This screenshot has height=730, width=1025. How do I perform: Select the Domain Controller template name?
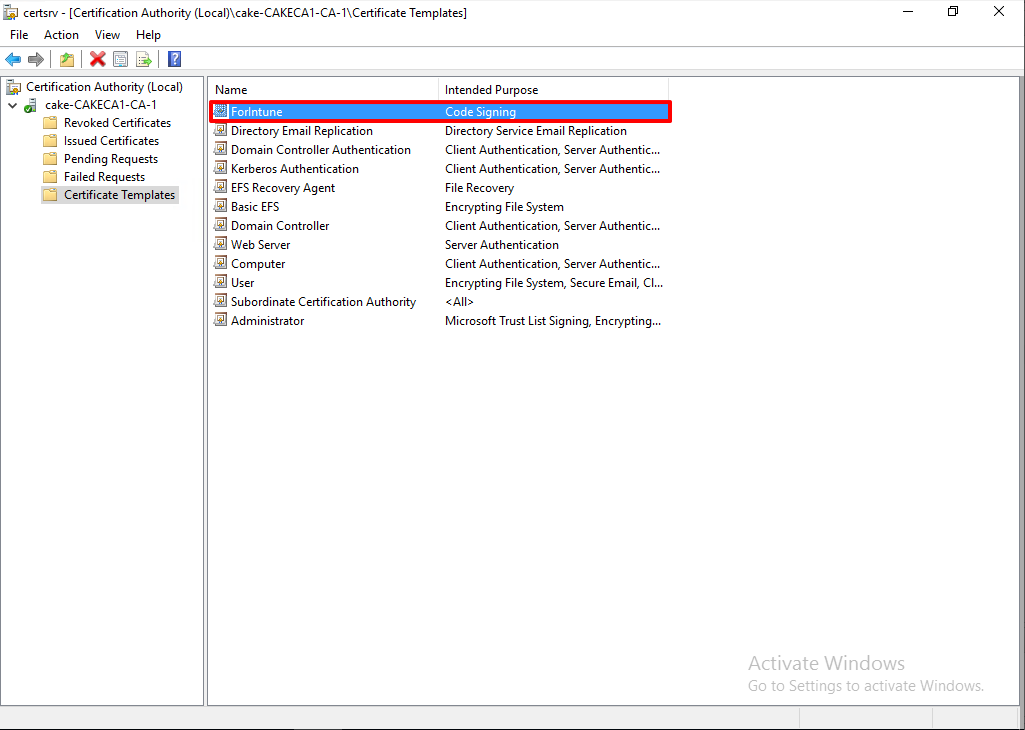pyautogui.click(x=280, y=225)
